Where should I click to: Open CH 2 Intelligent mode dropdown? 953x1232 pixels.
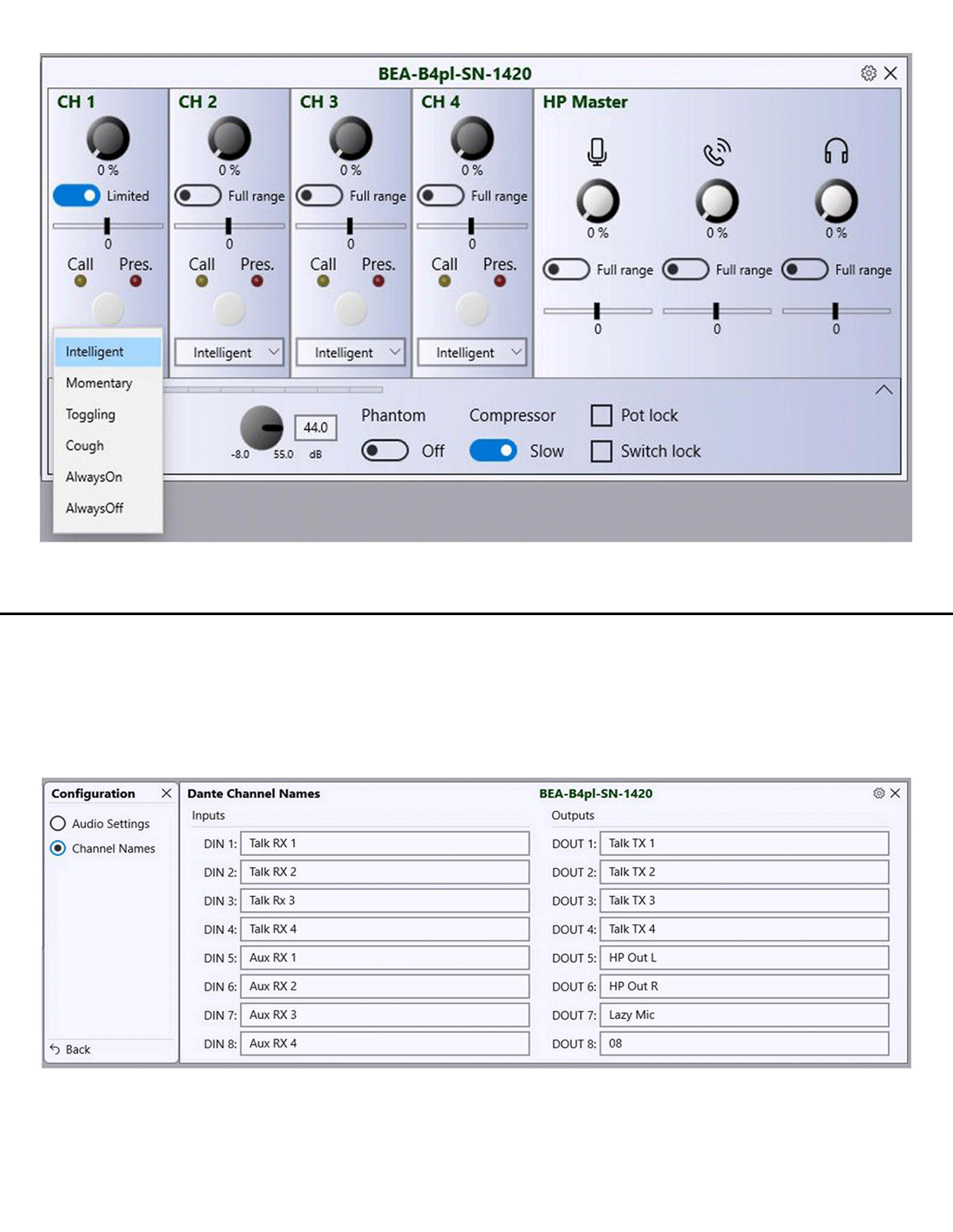pos(229,353)
